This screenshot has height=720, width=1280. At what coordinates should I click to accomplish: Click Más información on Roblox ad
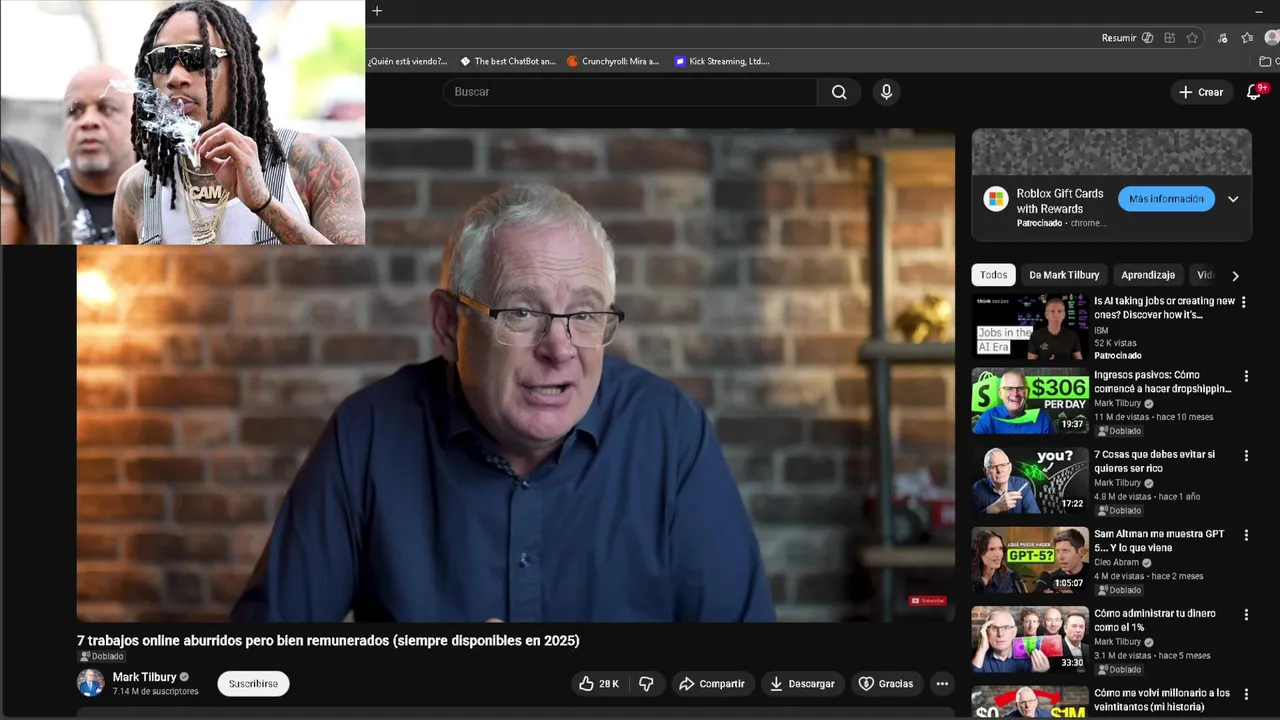(x=1166, y=199)
